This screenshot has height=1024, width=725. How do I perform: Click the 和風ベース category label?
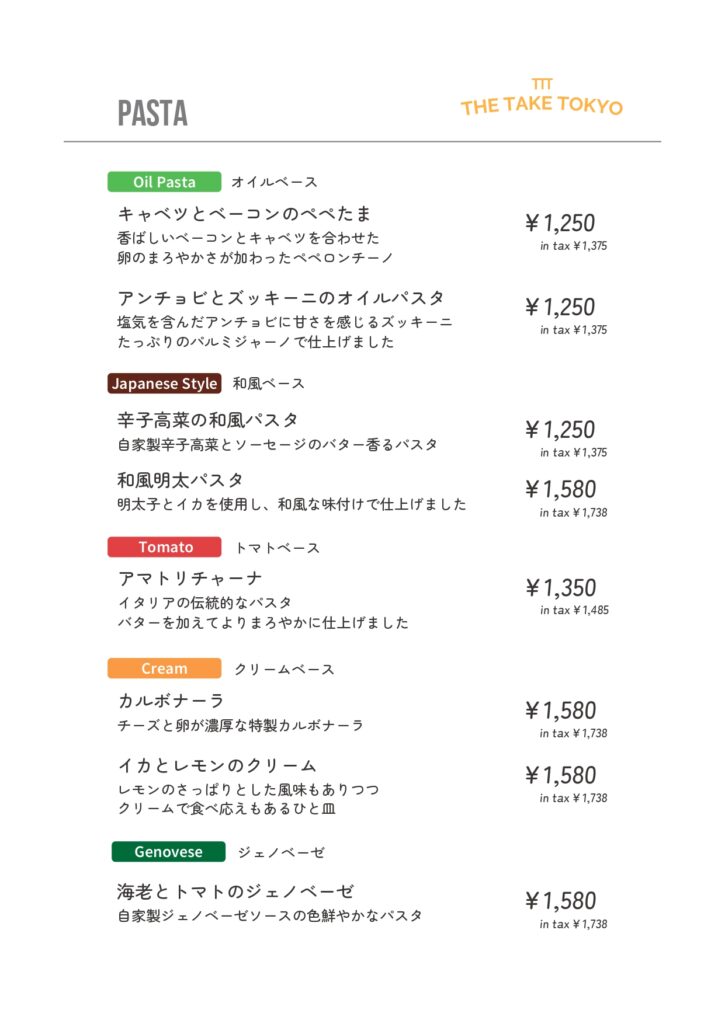[x=269, y=384]
